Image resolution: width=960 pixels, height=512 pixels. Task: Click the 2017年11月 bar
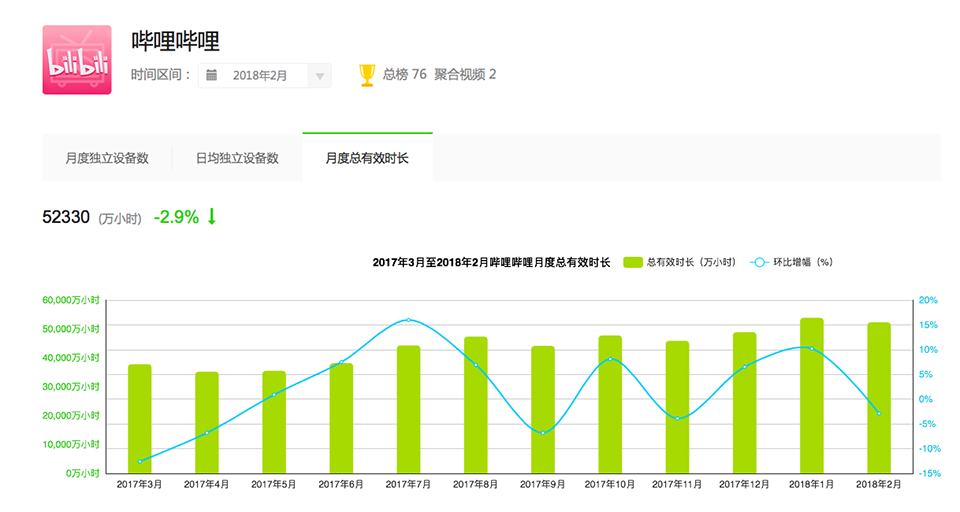click(678, 407)
